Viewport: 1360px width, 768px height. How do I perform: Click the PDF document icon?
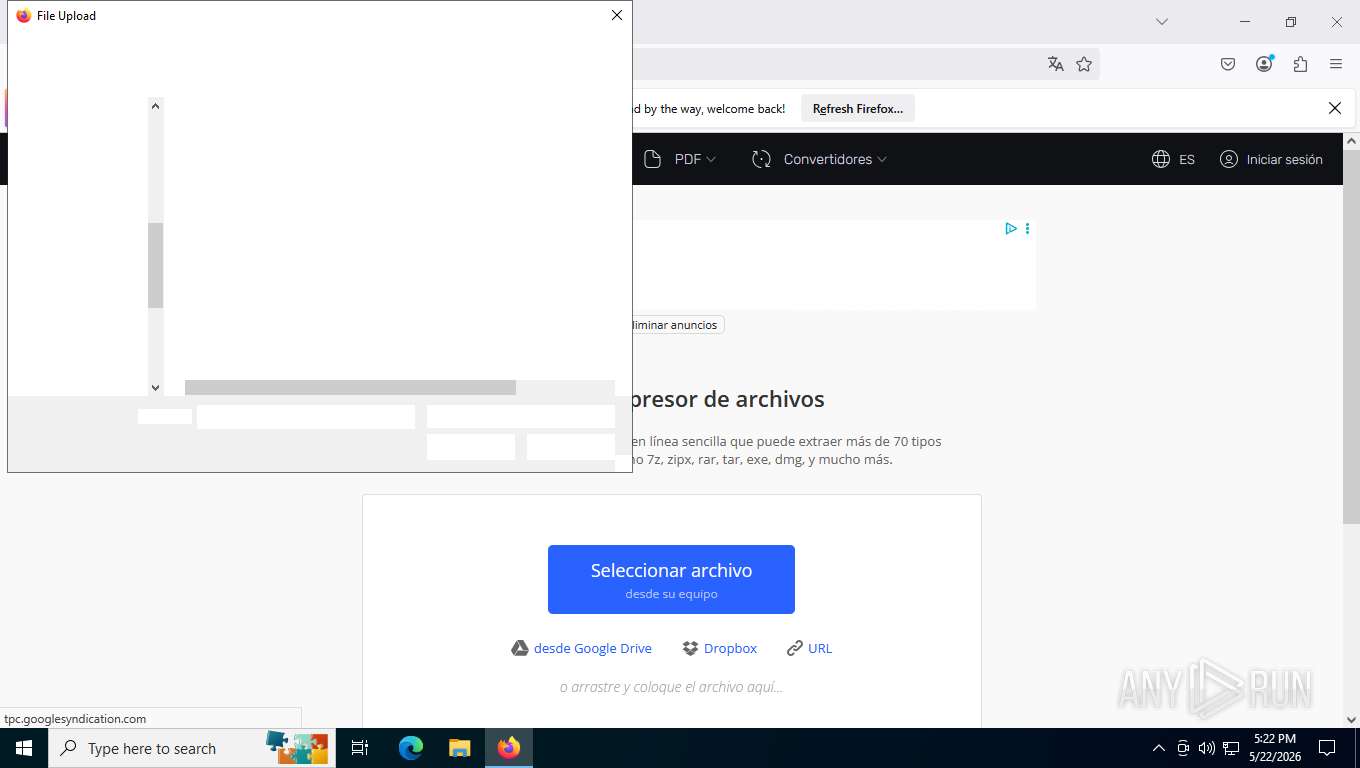pyautogui.click(x=653, y=159)
